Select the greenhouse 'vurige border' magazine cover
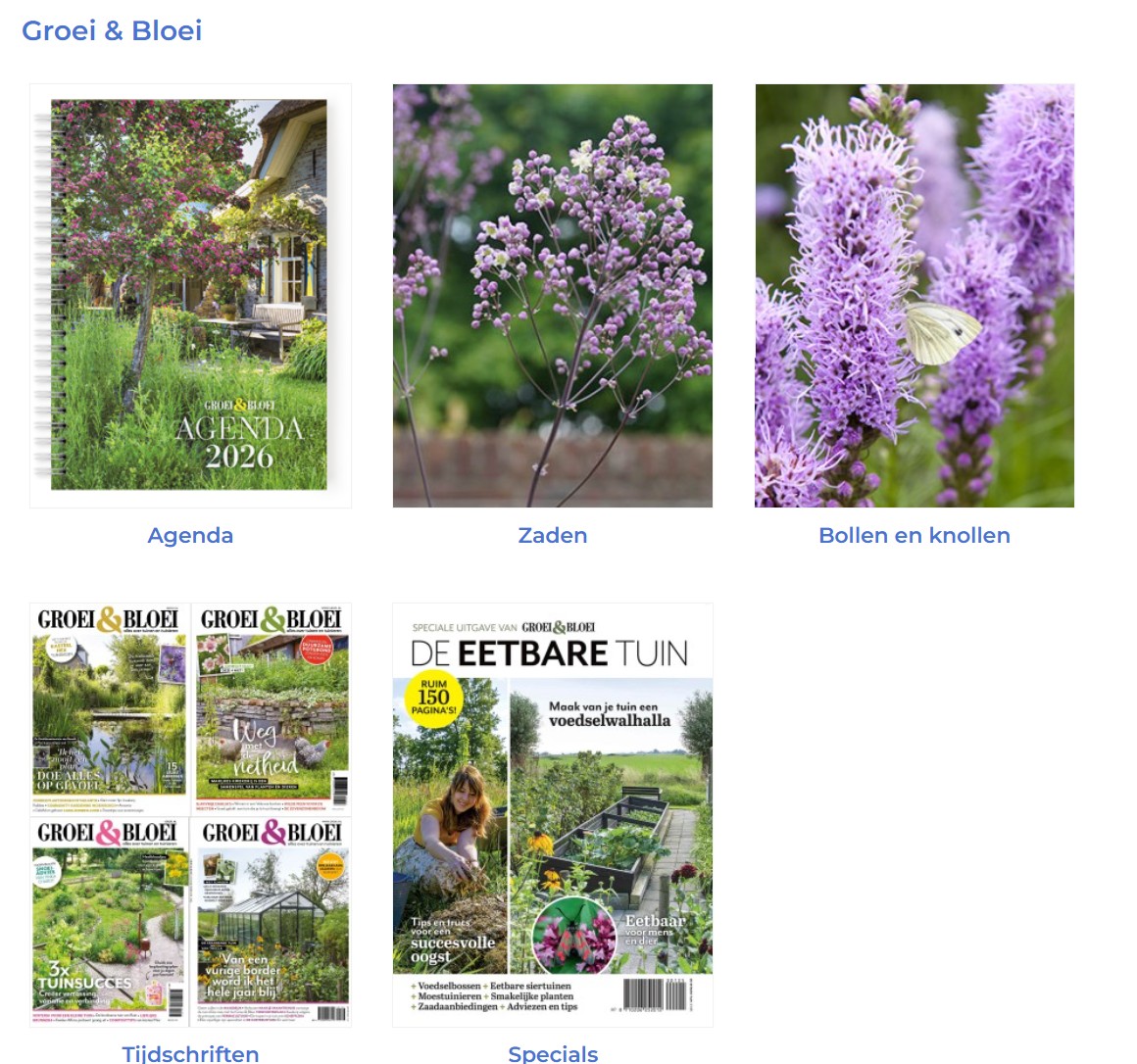This screenshot has width=1137, height=1064. pyautogui.click(x=272, y=921)
